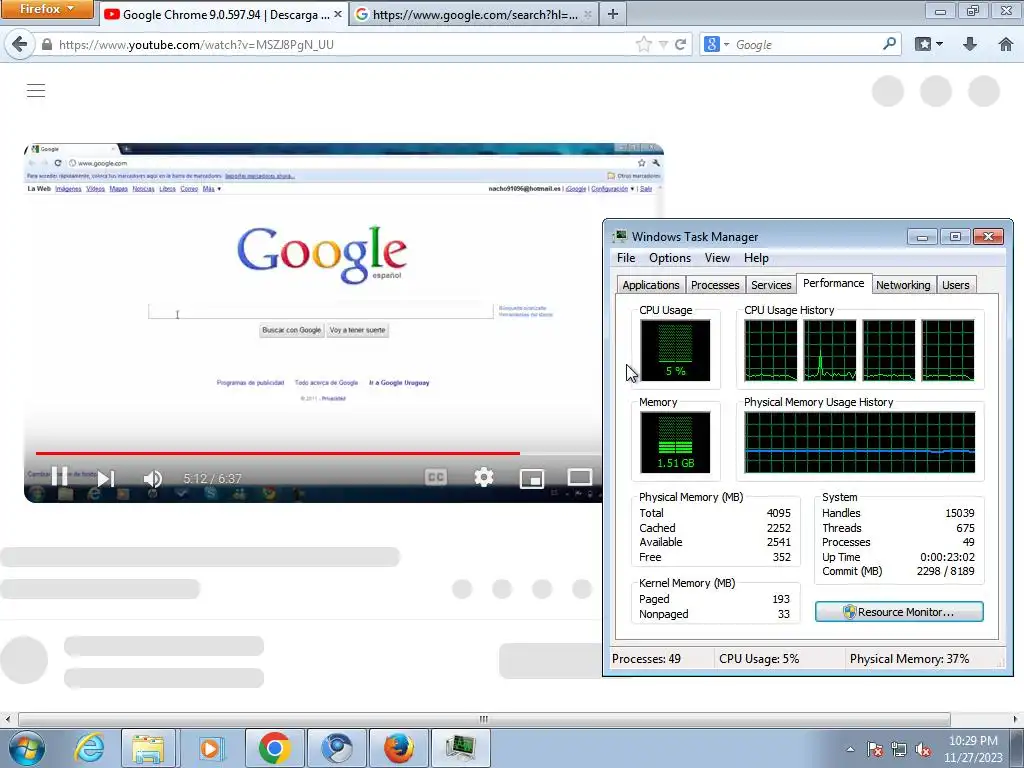Open the Firefox application menu button
Image resolution: width=1024 pixels, height=768 pixels.
point(46,9)
